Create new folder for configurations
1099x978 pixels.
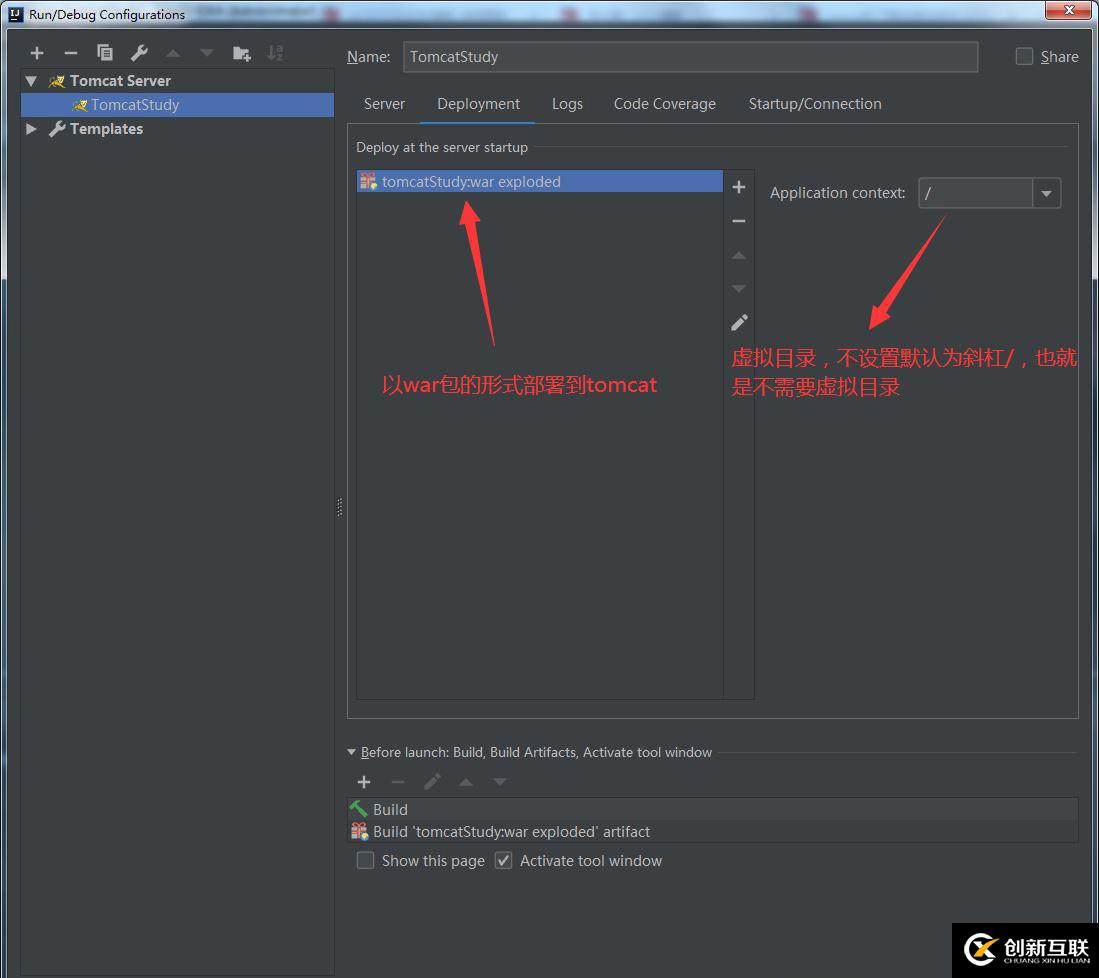(x=242, y=53)
